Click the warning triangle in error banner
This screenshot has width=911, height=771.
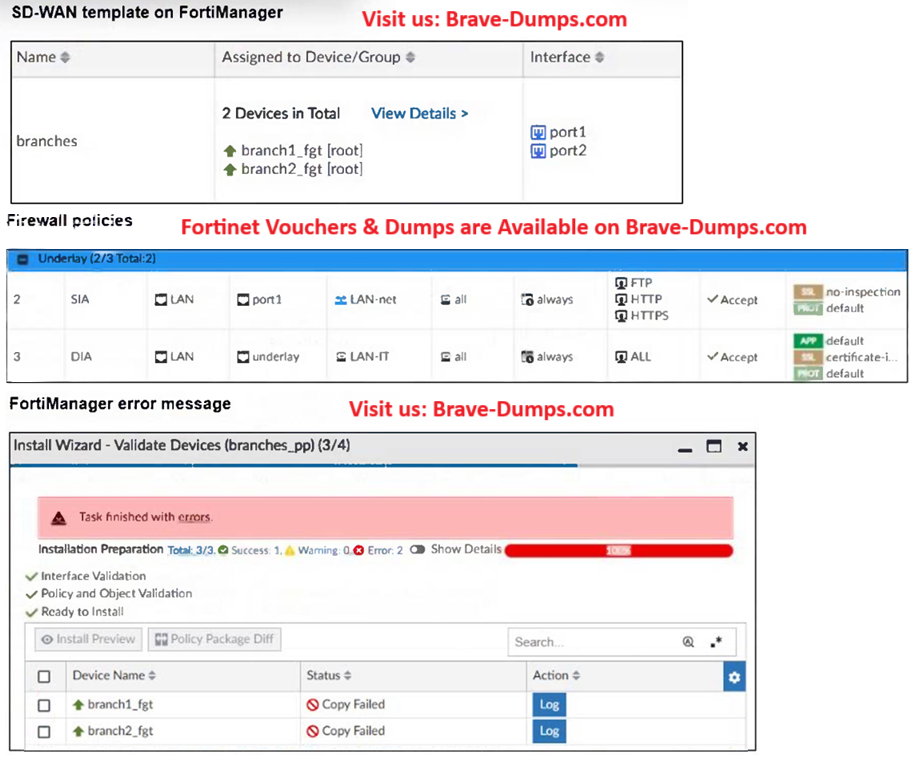[x=59, y=518]
